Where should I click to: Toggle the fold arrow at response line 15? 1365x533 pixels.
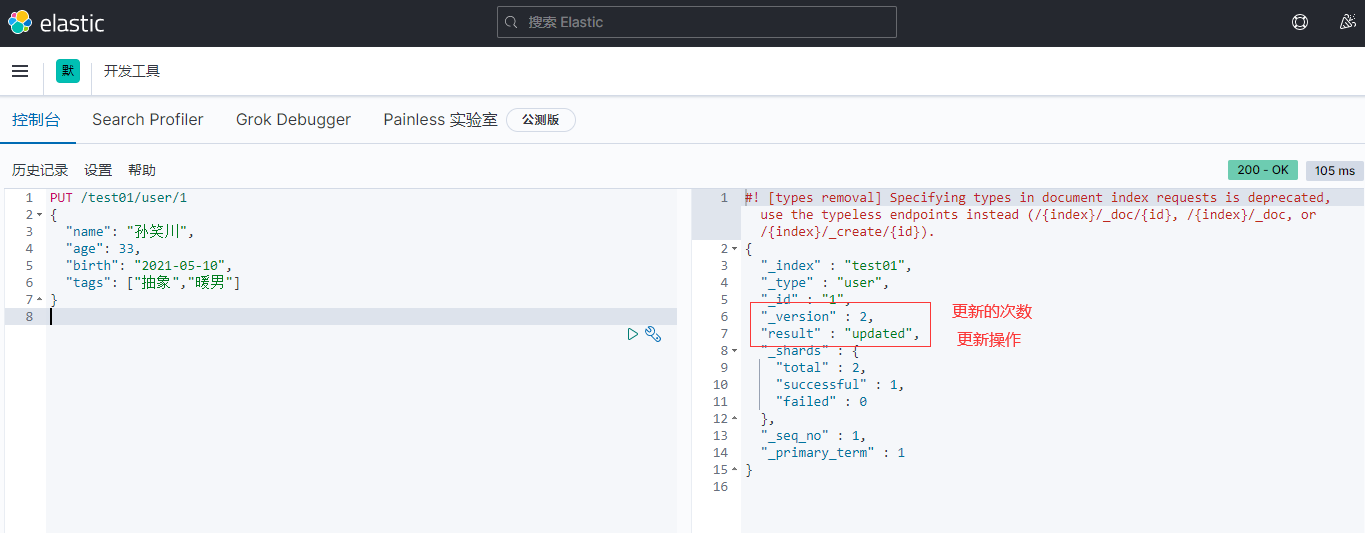pyautogui.click(x=735, y=470)
